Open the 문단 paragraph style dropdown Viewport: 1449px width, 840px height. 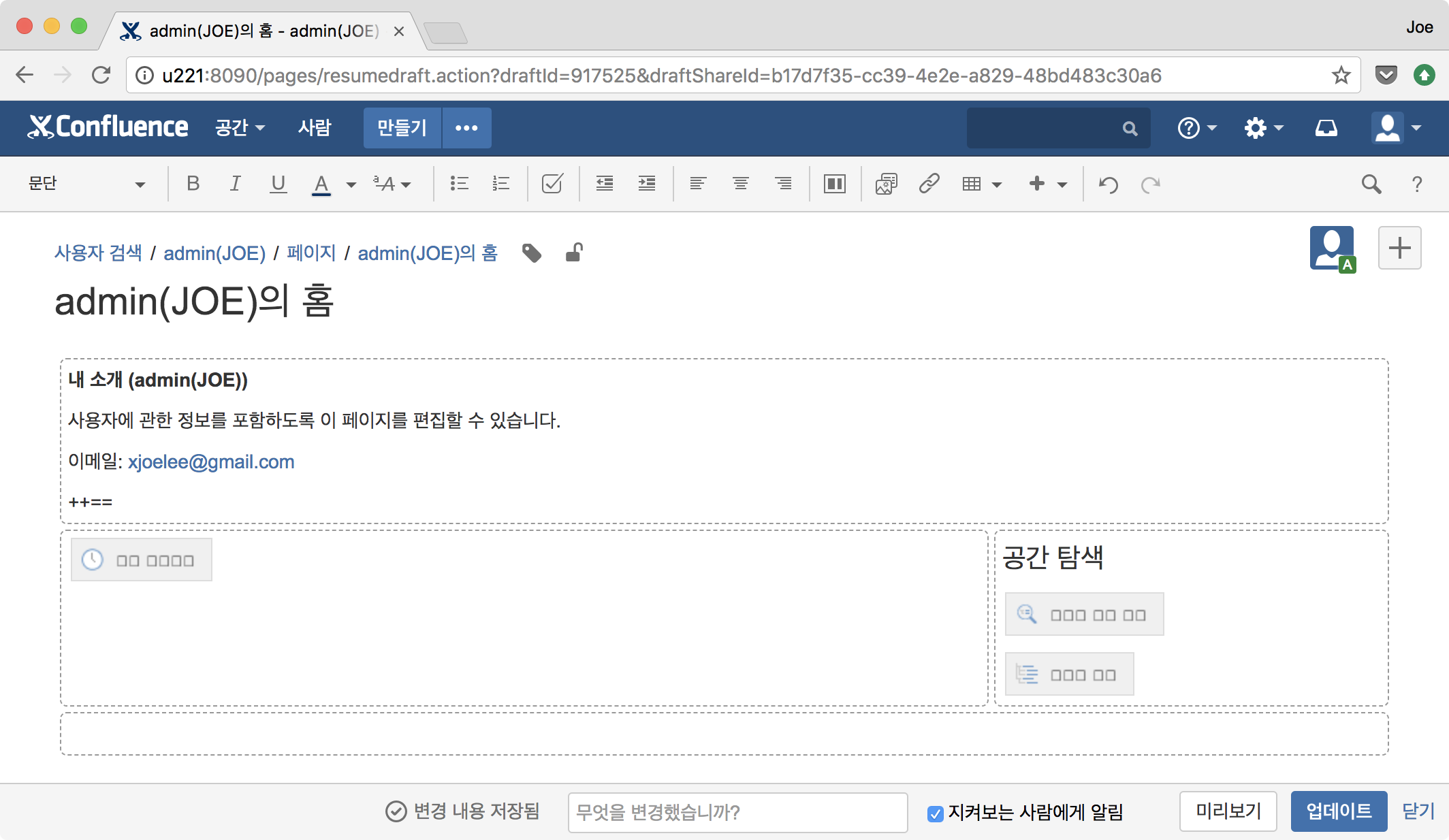point(86,184)
